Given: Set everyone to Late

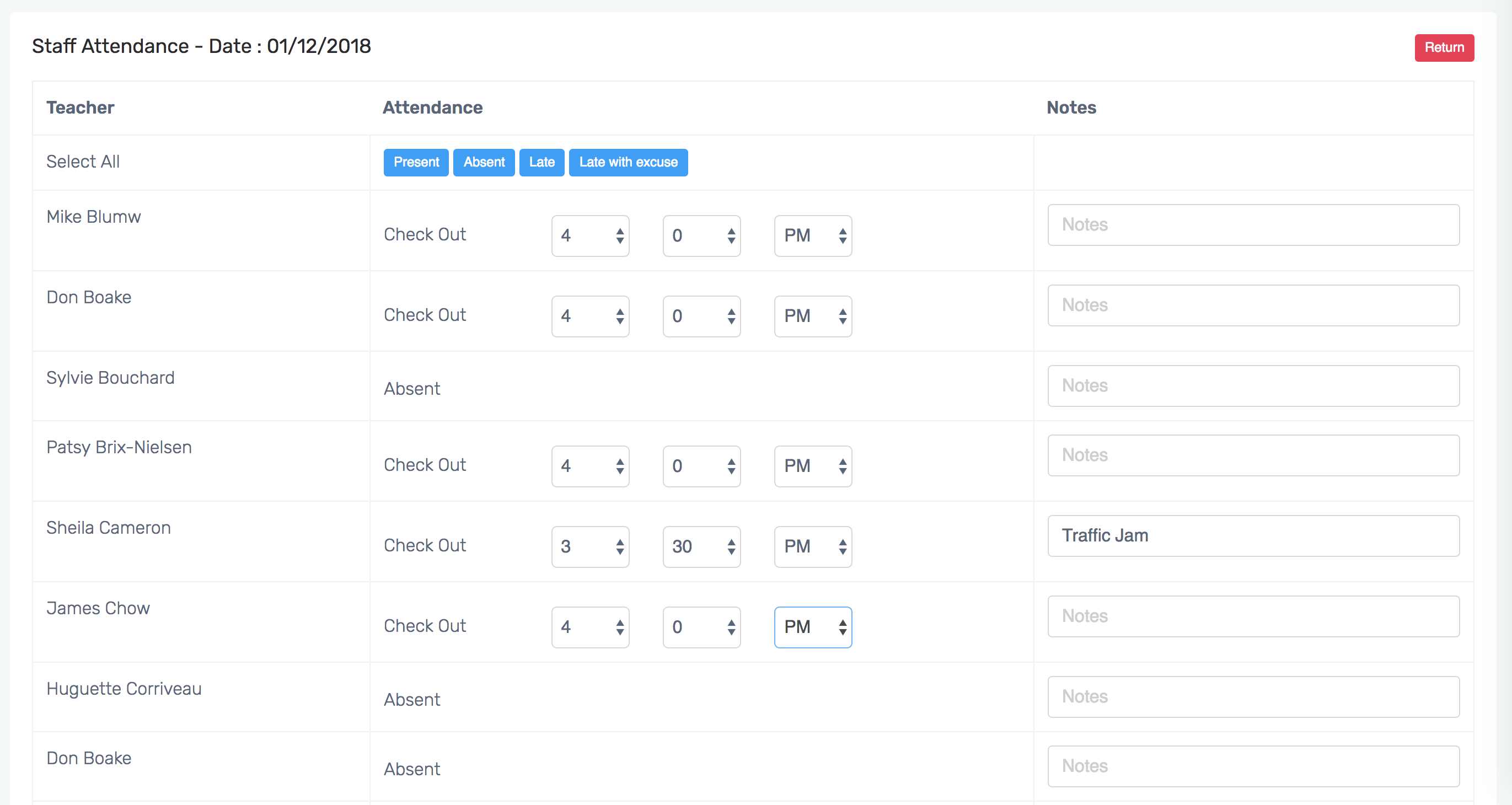Looking at the screenshot, I should 541,163.
